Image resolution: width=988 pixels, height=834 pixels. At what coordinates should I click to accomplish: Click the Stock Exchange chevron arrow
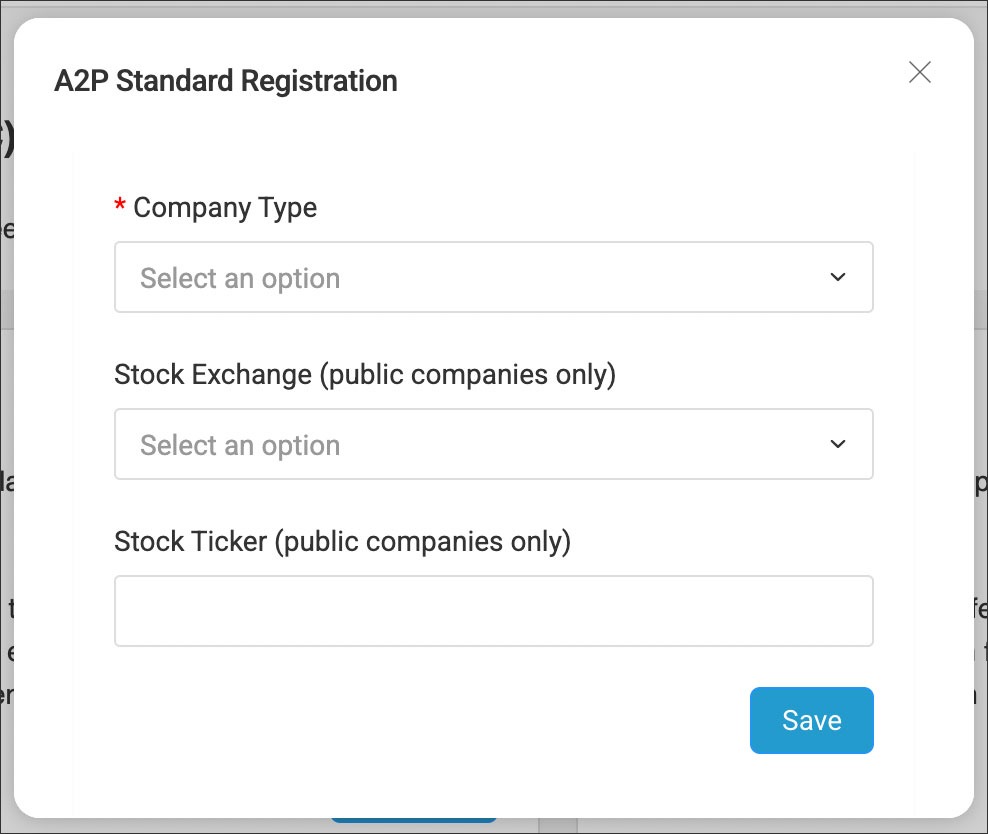pyautogui.click(x=838, y=444)
